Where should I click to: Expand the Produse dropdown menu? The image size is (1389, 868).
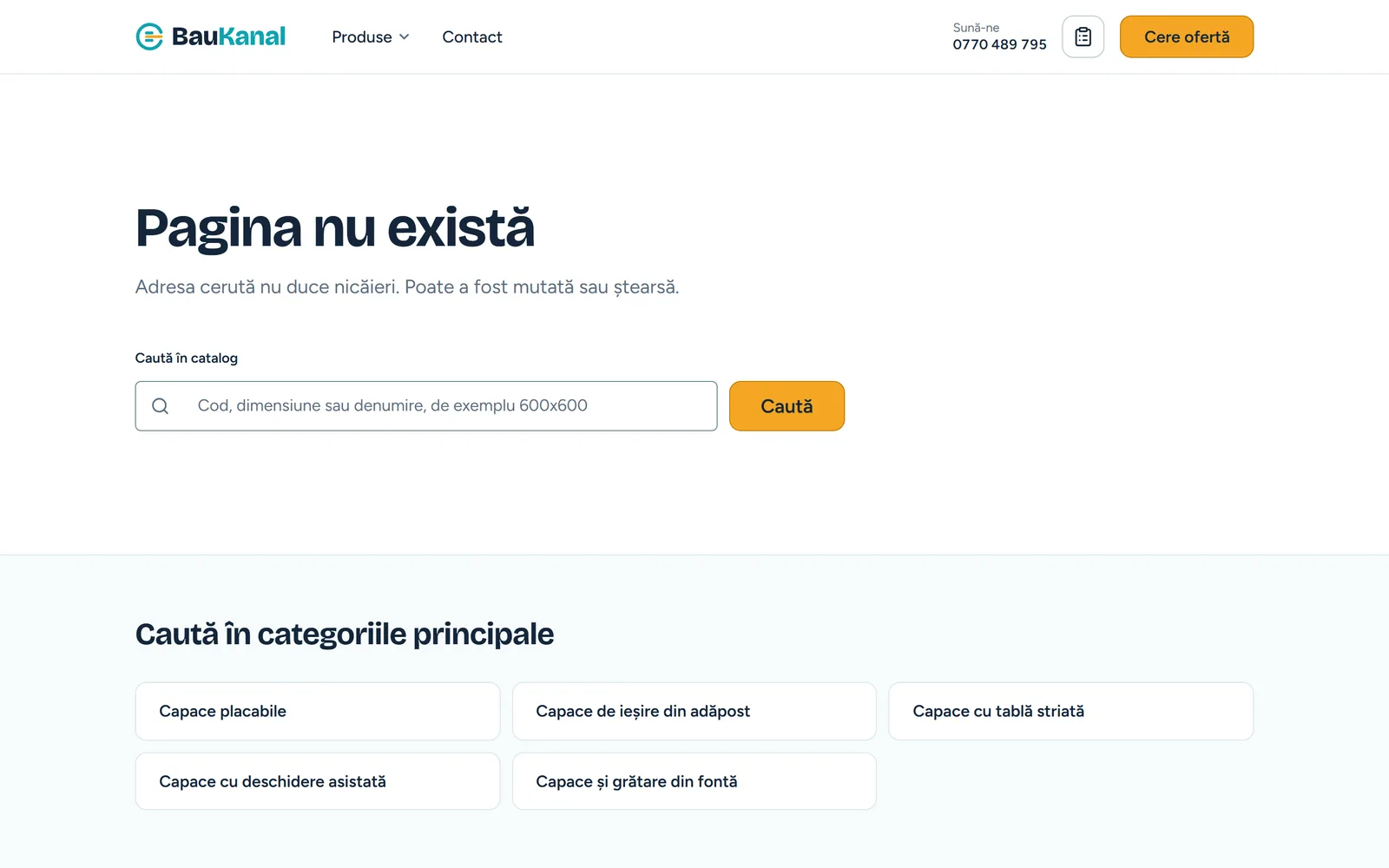[x=371, y=36]
